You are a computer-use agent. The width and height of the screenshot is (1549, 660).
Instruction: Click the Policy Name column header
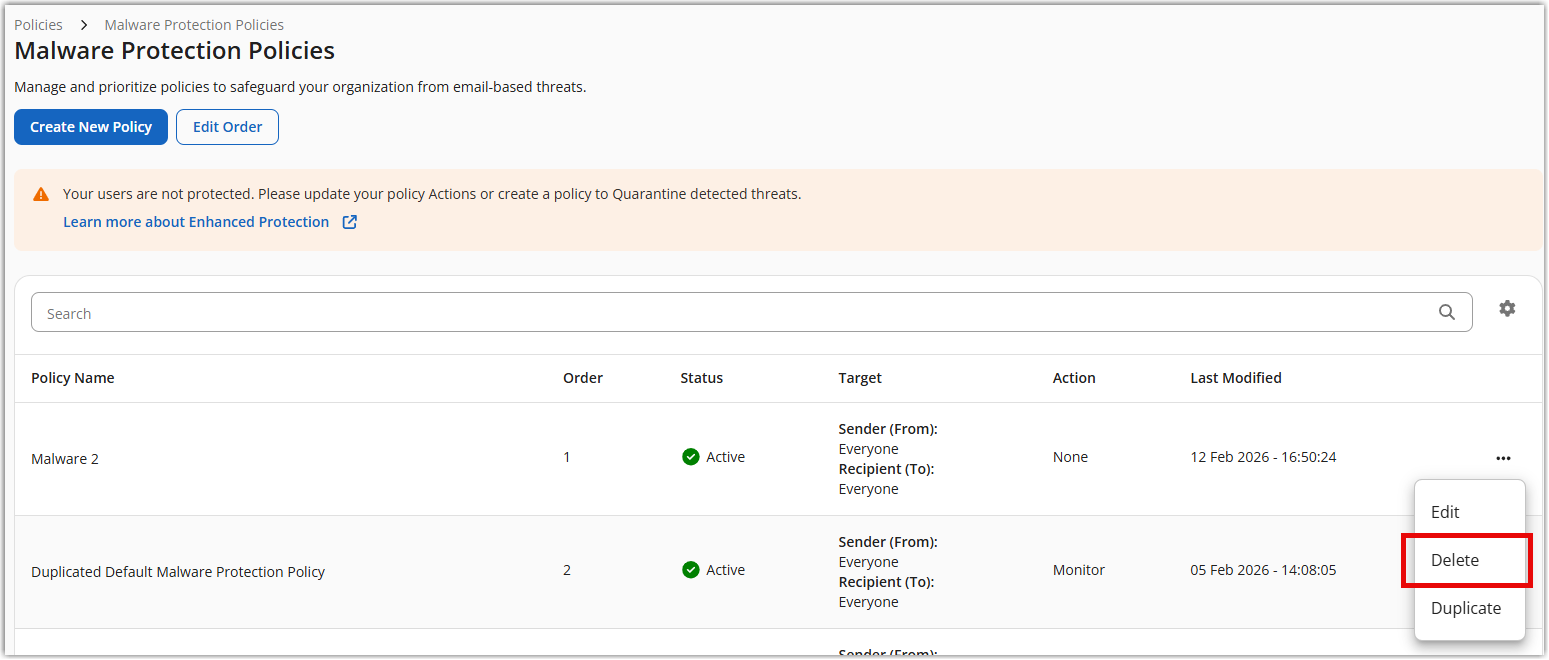pos(73,378)
